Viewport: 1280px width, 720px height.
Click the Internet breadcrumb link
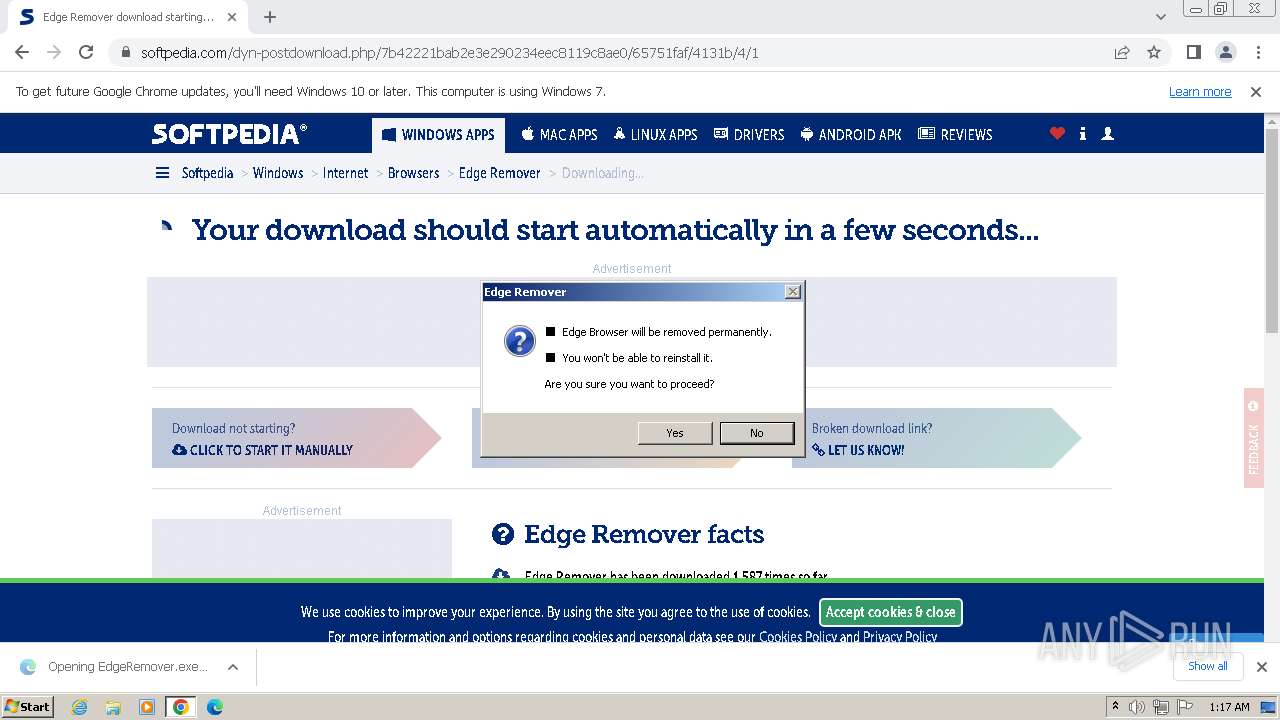[345, 173]
